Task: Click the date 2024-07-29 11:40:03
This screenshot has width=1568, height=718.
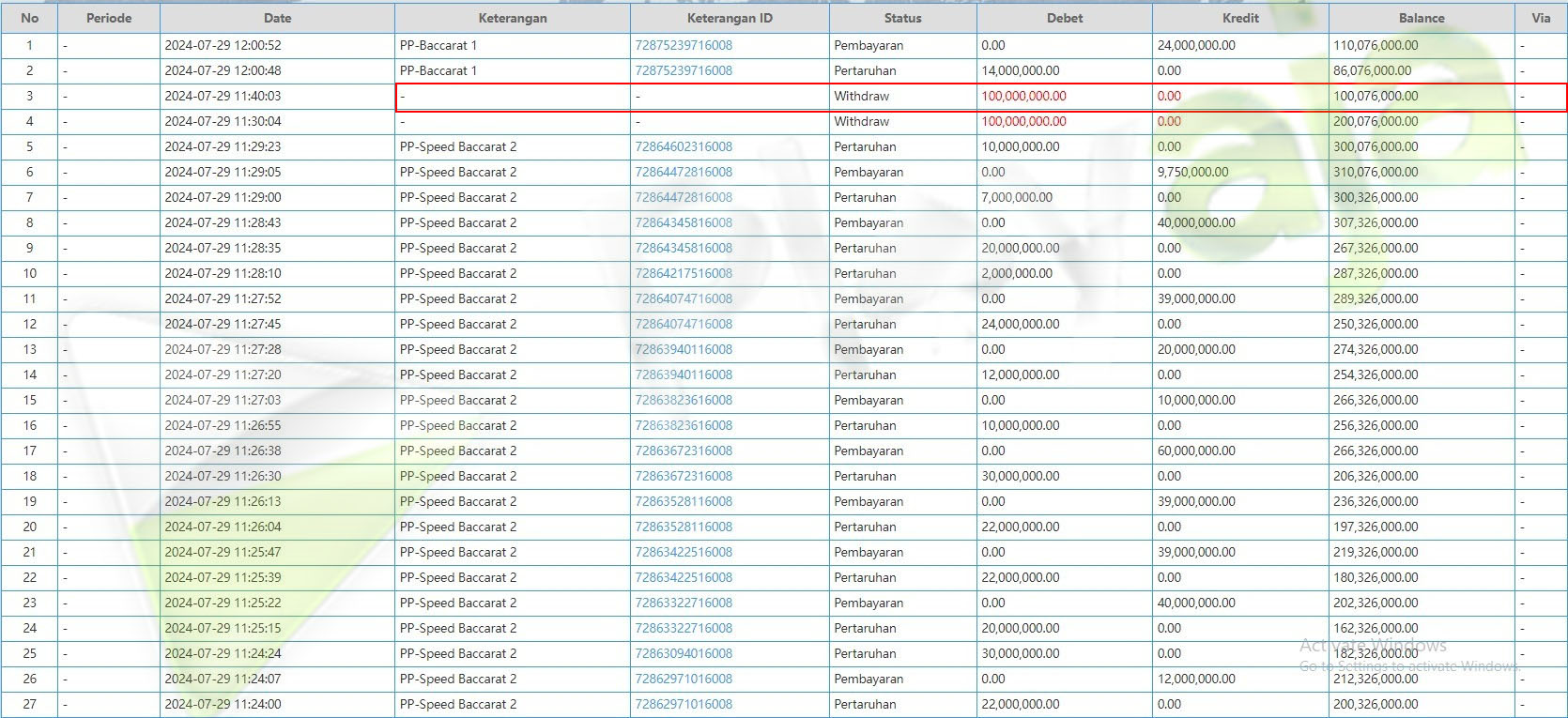Action: (223, 96)
